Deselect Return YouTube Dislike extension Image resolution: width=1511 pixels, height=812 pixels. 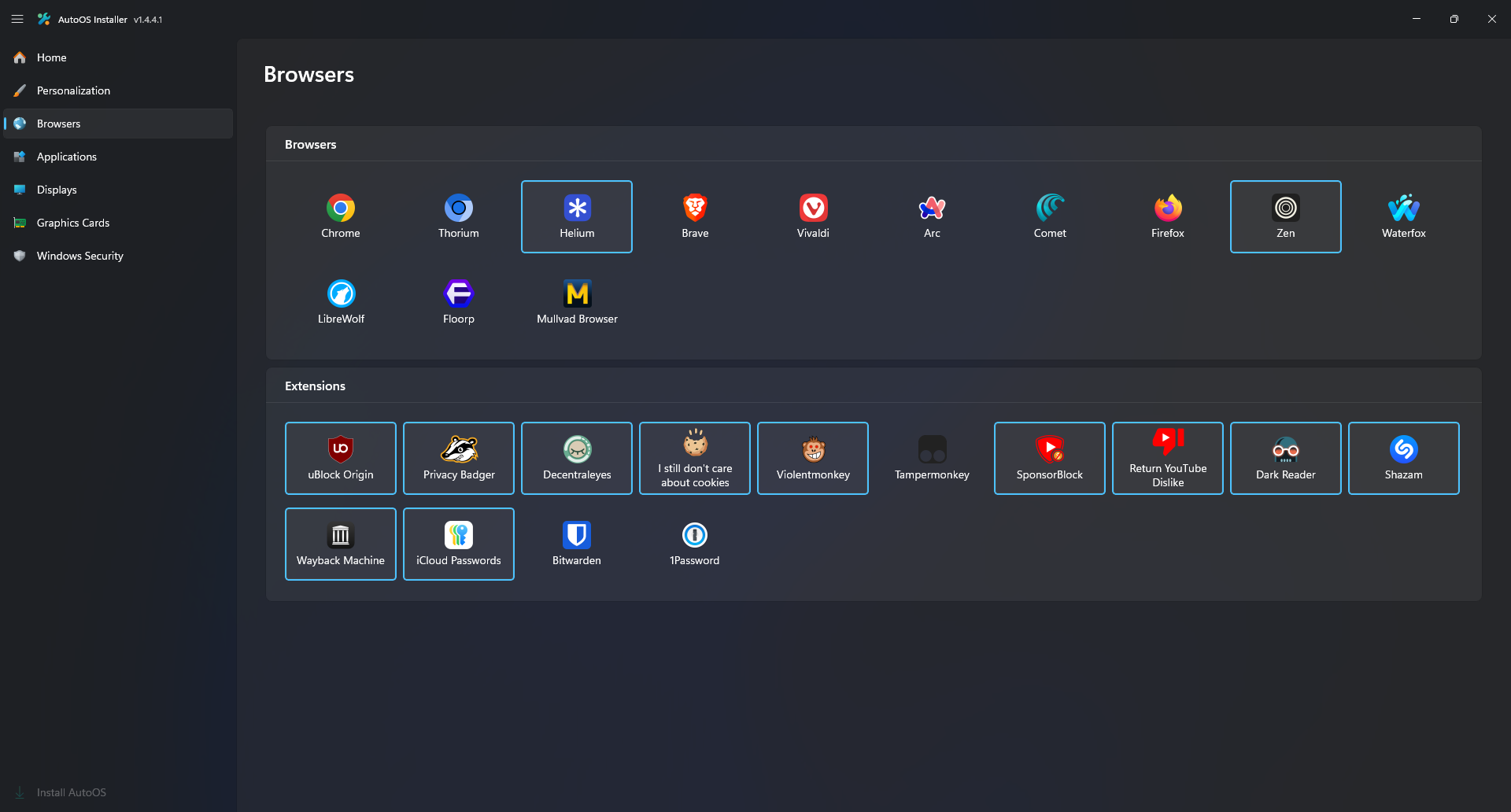(x=1168, y=458)
